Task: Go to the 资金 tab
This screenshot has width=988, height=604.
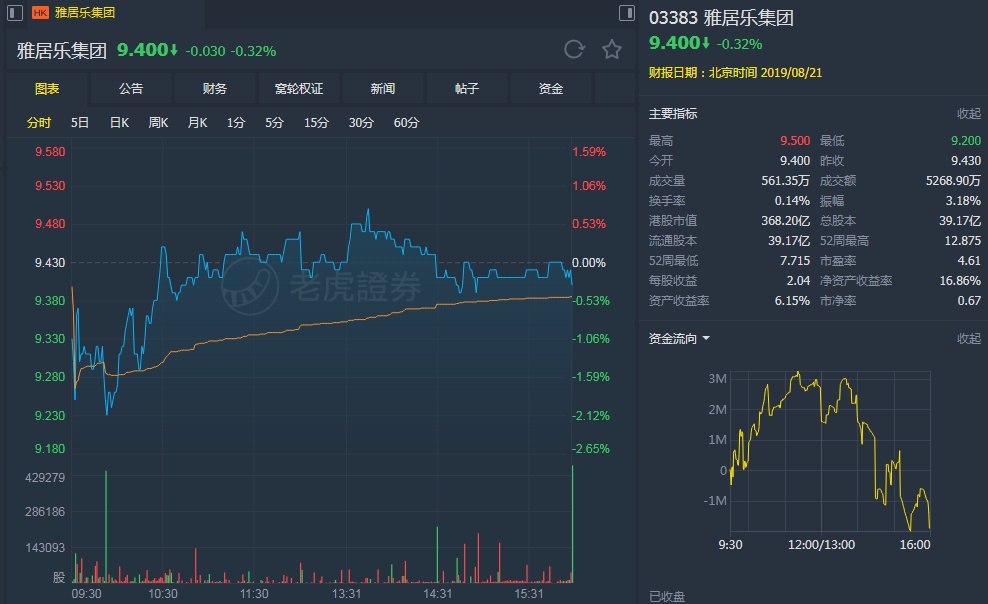Action: (551, 89)
